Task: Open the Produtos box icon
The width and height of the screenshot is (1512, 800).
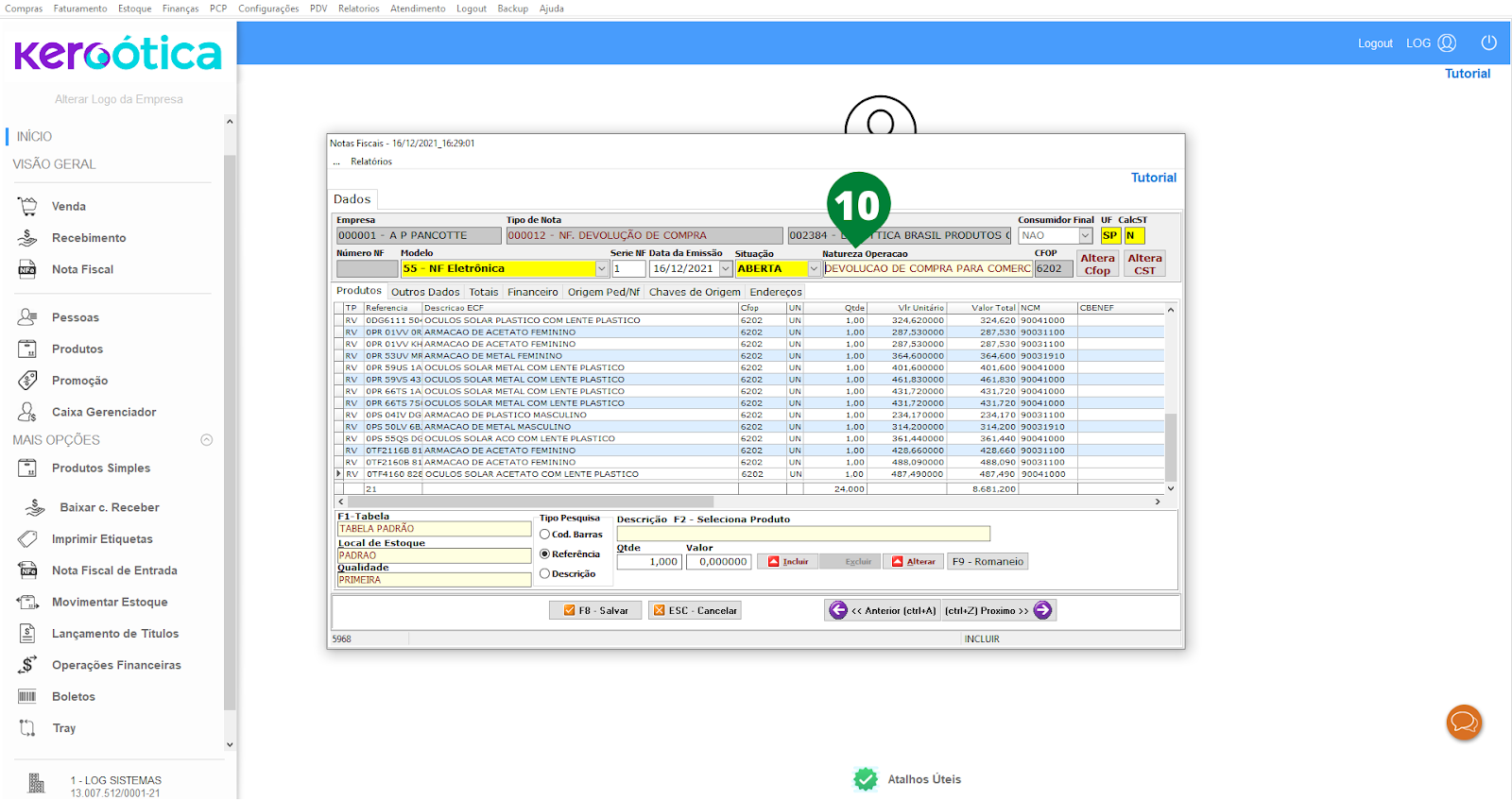Action: [x=27, y=349]
